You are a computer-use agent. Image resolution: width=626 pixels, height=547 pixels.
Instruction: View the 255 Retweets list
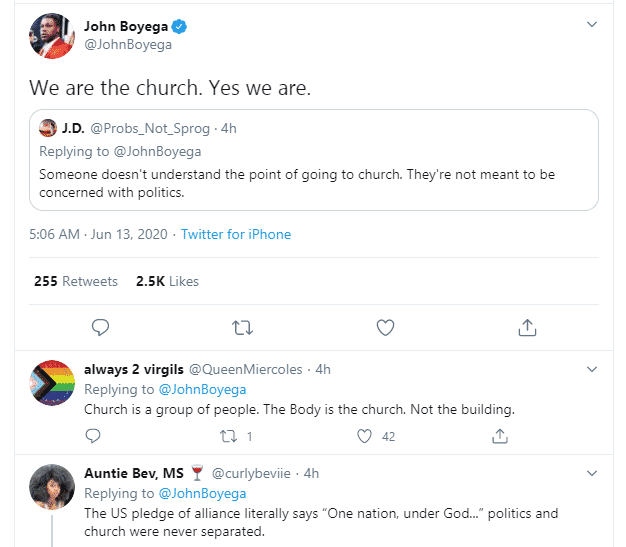[x=76, y=281]
